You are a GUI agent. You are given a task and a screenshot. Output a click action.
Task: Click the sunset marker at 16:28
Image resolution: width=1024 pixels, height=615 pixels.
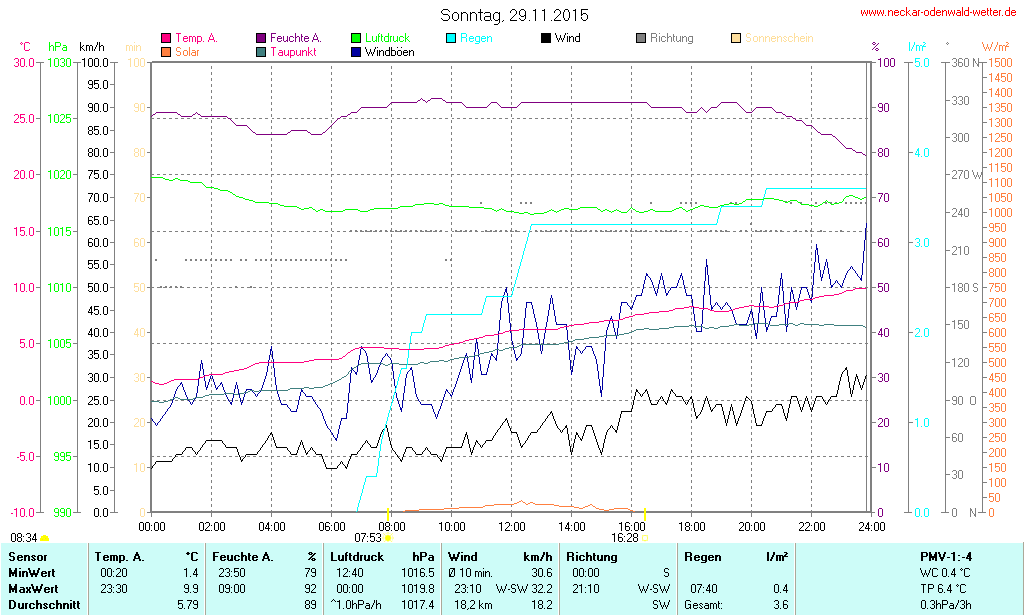(x=644, y=538)
